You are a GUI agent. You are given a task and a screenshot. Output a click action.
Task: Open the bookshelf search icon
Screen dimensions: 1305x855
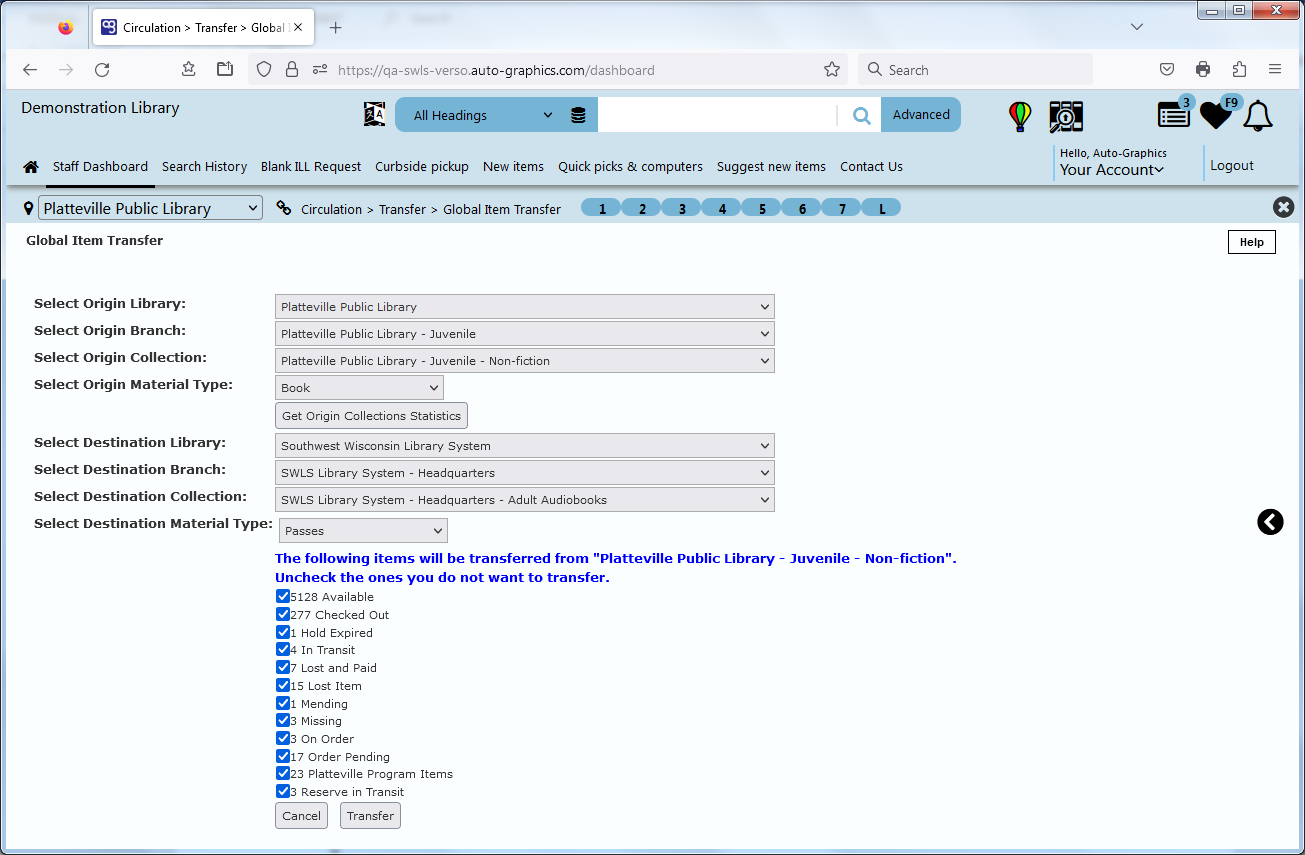pyautogui.click(x=1066, y=116)
